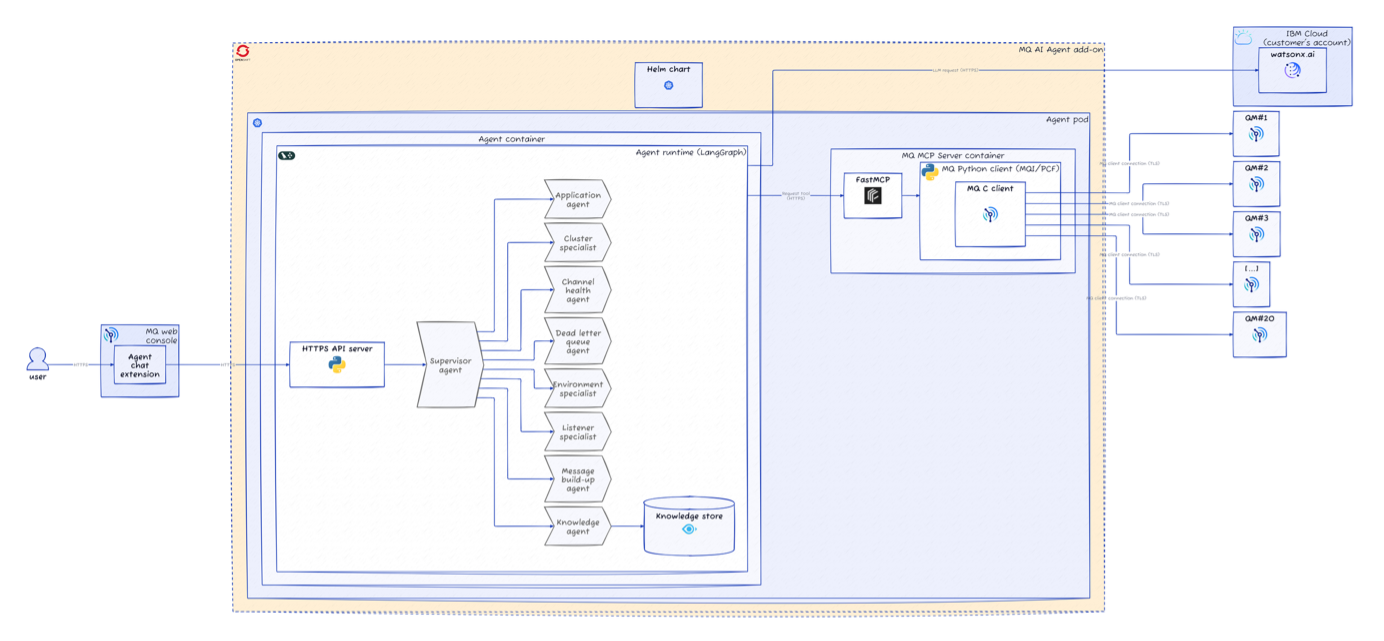The image size is (1384, 641).
Task: Click the 'Agent pod' label
Action: coord(1067,120)
